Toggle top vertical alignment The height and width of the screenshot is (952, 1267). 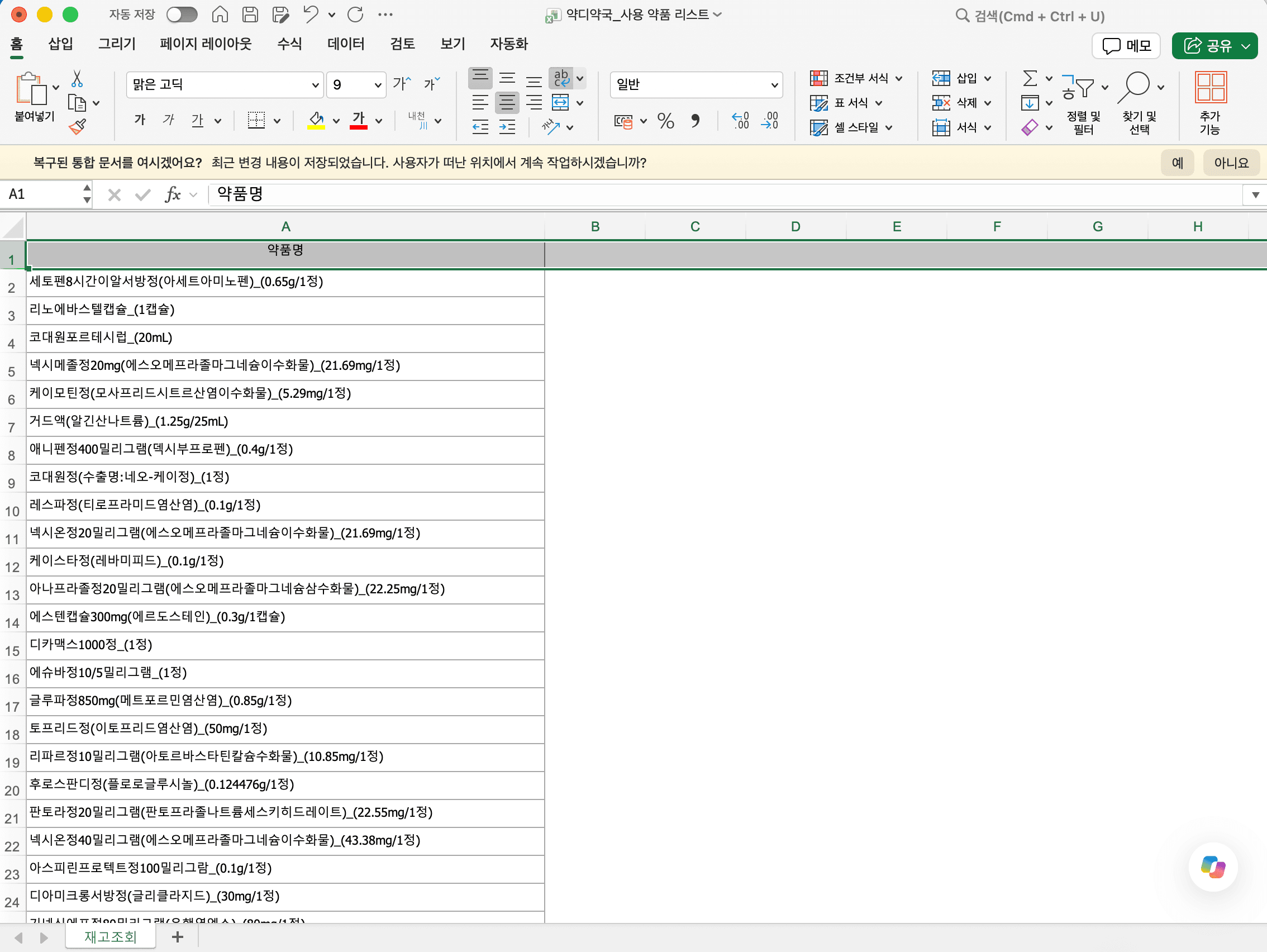480,78
